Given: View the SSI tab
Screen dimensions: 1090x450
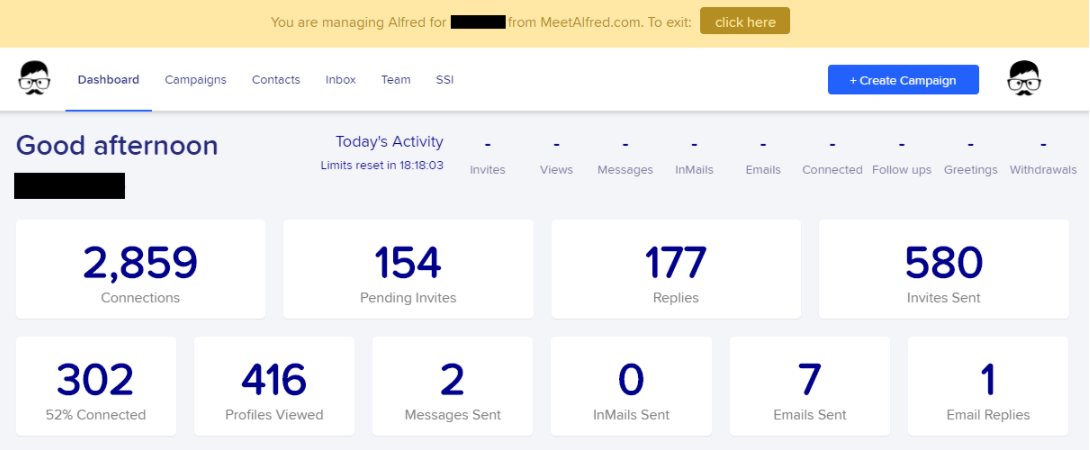Looking at the screenshot, I should pos(445,80).
